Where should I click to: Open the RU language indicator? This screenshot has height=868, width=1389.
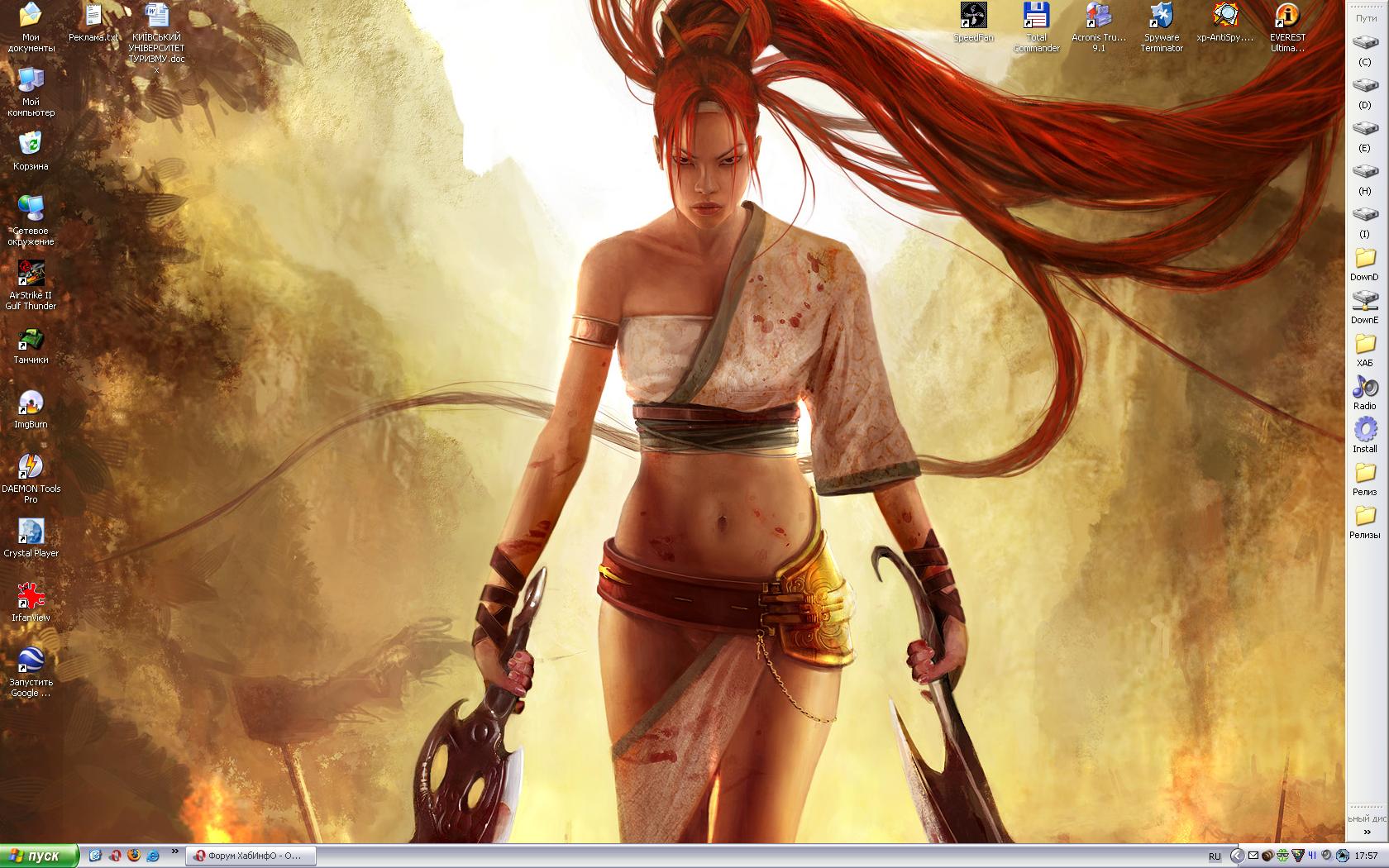coord(1214,856)
